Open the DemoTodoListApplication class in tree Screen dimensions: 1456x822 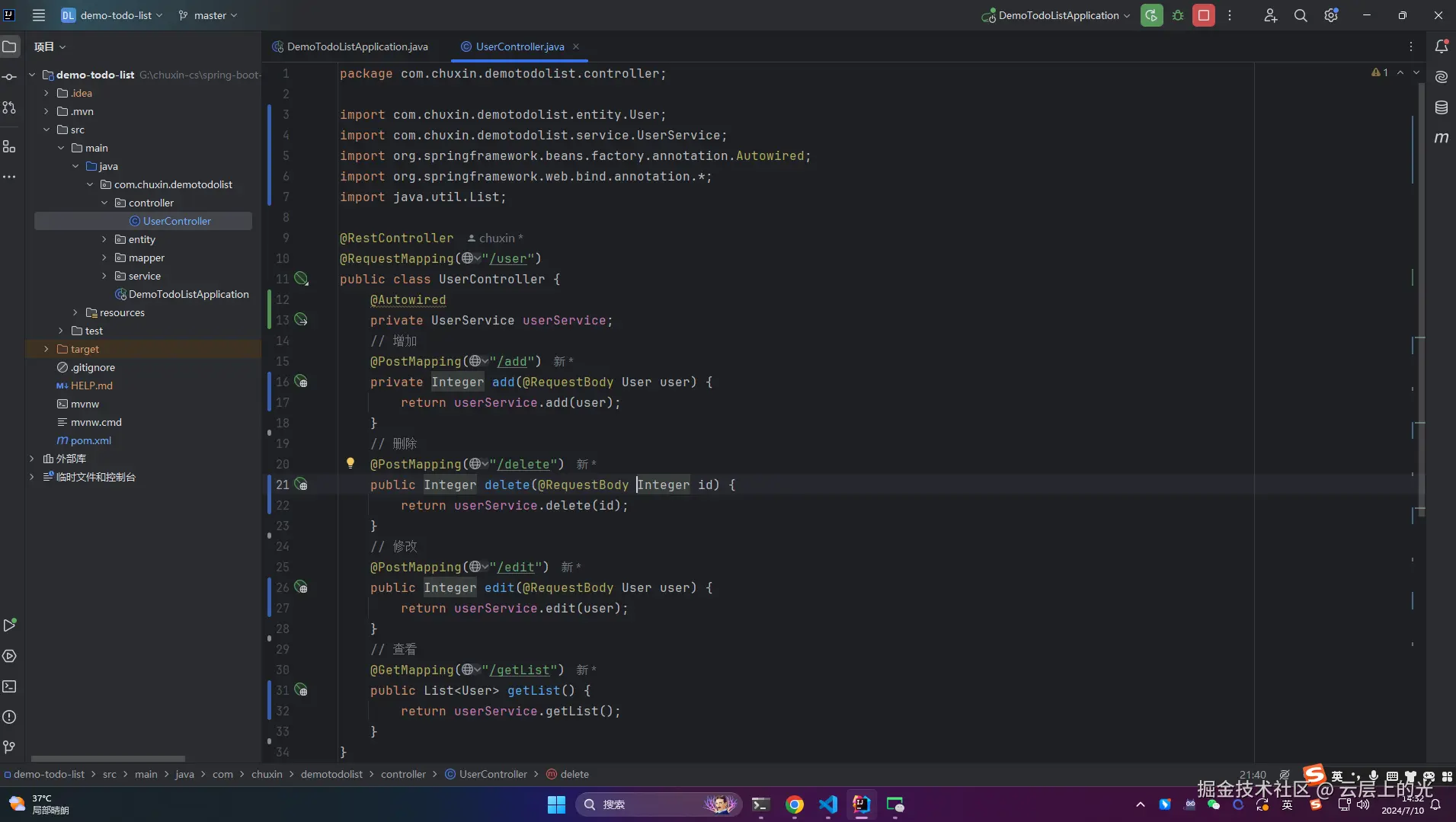188,294
